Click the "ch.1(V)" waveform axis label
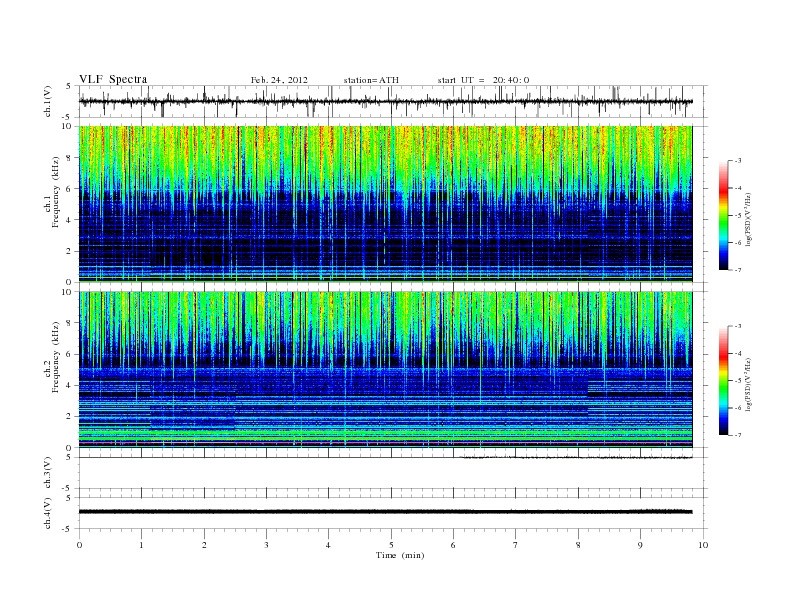Viewport: 792px width, 612px height. [48, 101]
